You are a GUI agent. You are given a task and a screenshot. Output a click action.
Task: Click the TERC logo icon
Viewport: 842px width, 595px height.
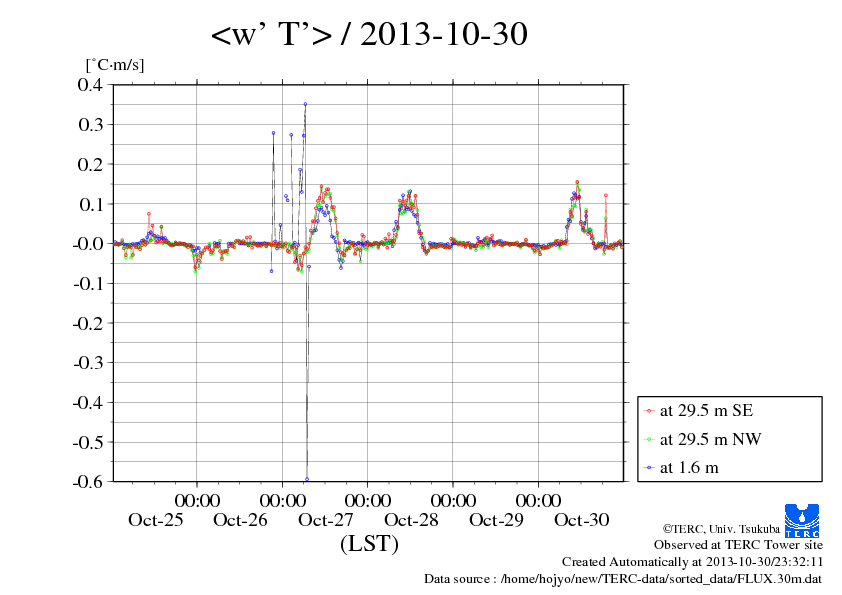[x=802, y=521]
